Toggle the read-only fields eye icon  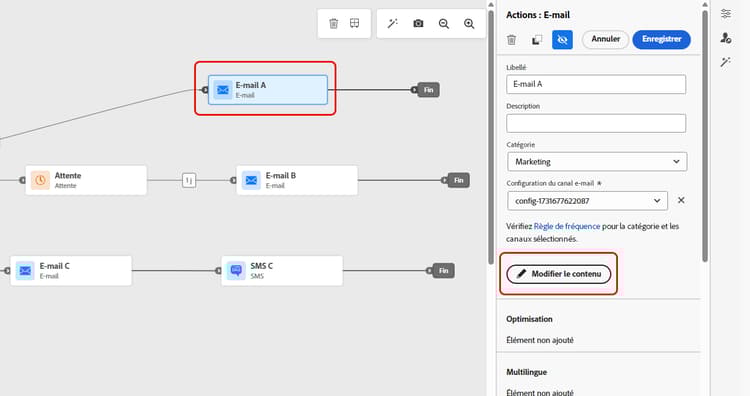pos(562,40)
